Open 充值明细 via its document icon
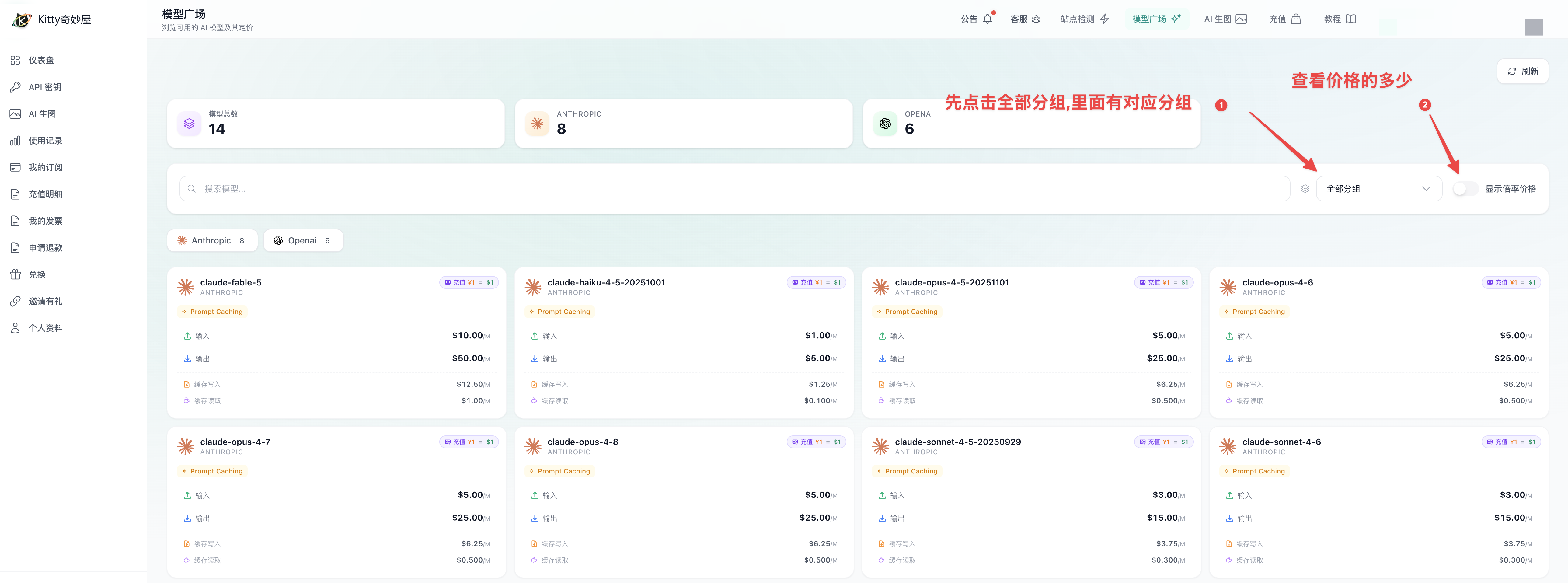 coord(15,194)
